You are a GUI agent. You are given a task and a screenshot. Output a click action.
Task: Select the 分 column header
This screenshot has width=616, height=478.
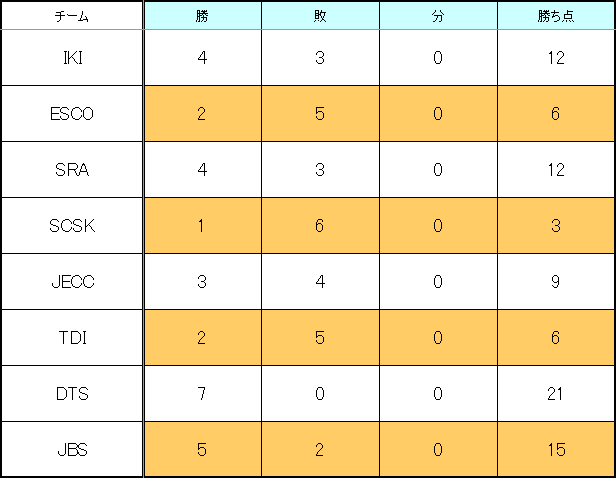438,15
